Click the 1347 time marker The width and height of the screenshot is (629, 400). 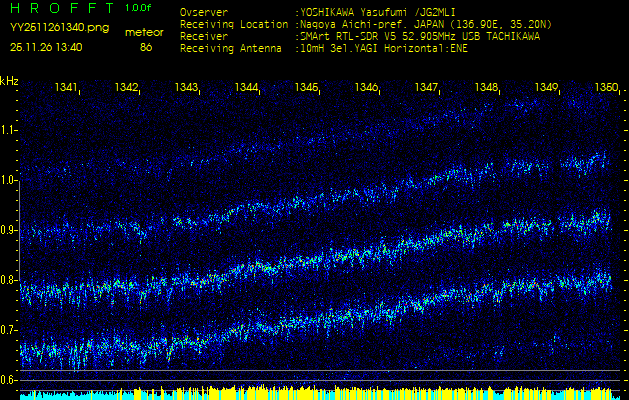click(426, 88)
